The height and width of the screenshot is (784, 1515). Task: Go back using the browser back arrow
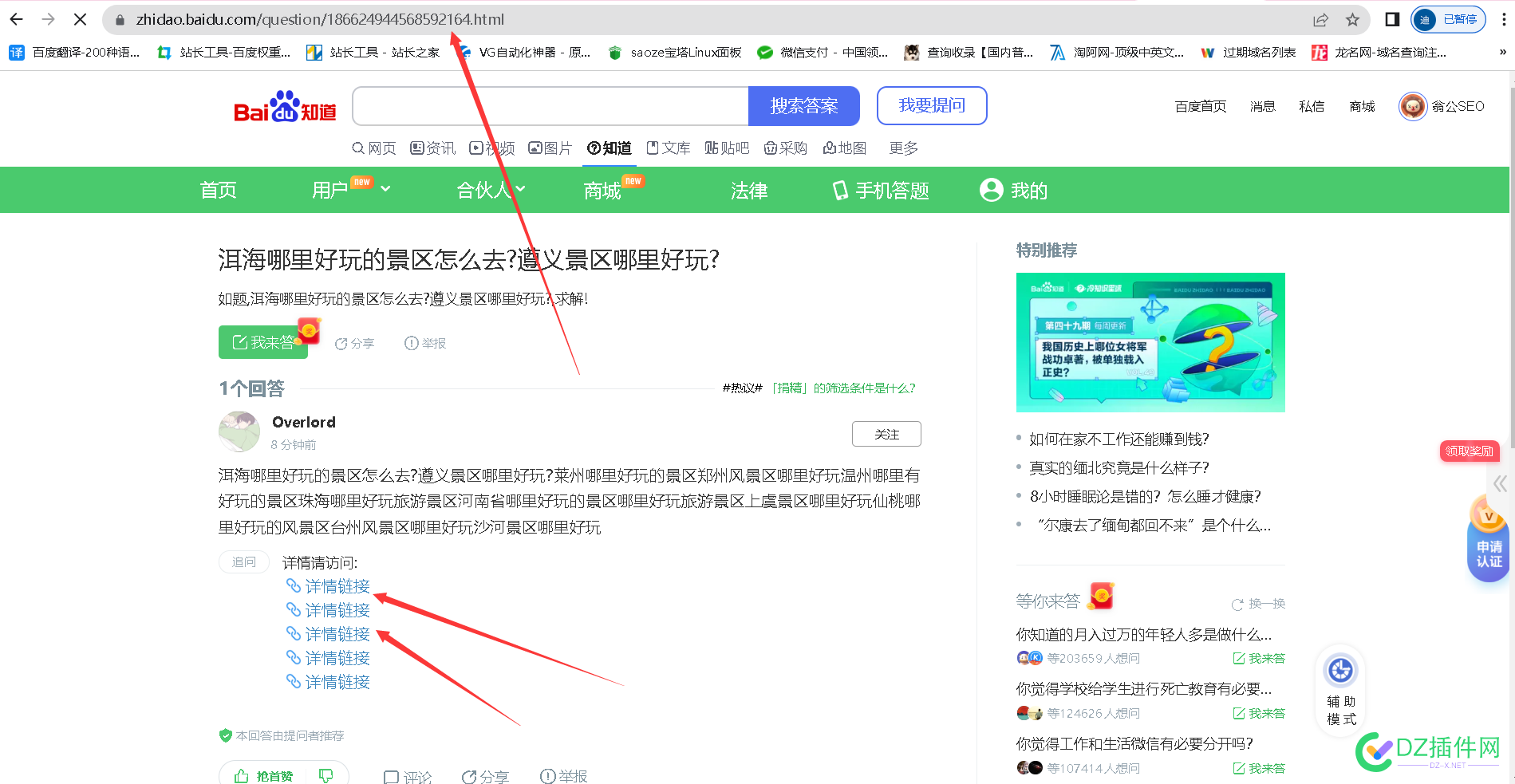point(17,19)
